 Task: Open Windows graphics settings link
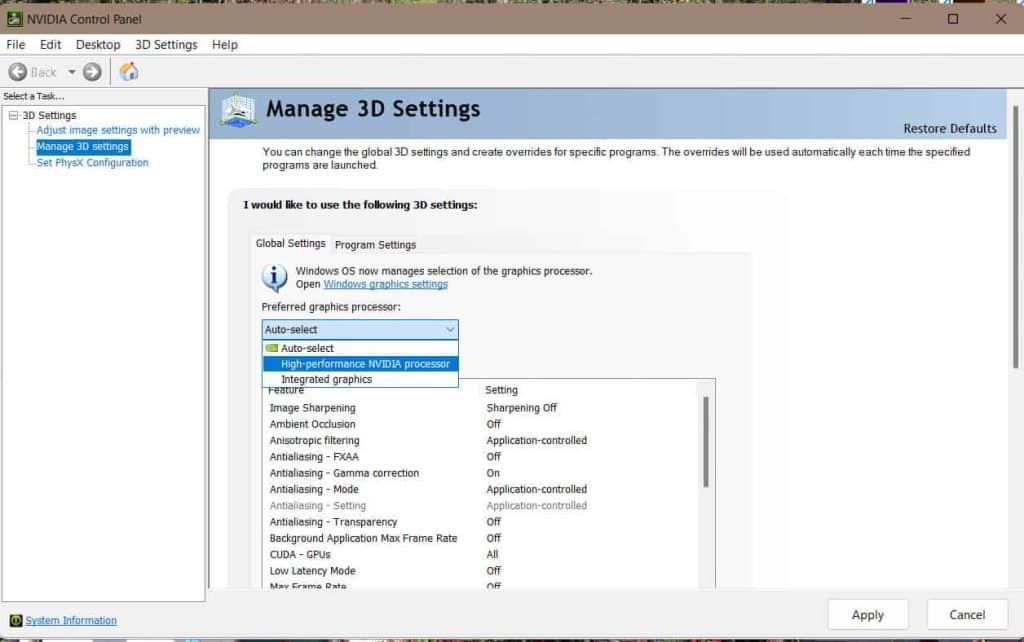(384, 284)
